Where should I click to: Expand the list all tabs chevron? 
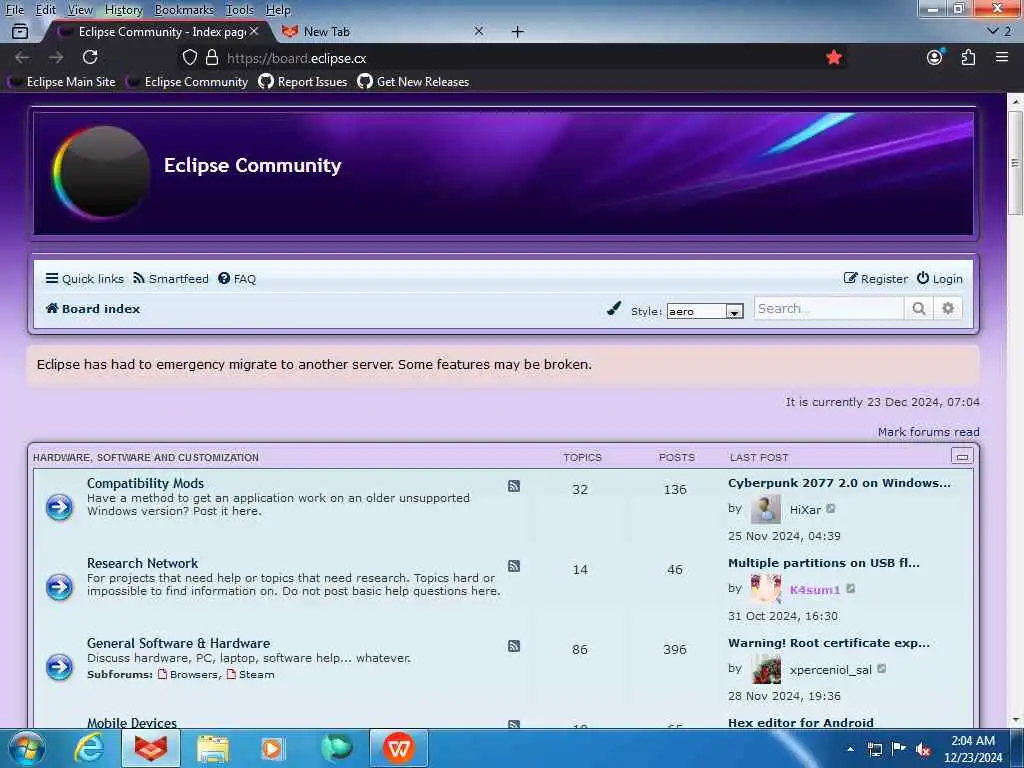tap(993, 31)
